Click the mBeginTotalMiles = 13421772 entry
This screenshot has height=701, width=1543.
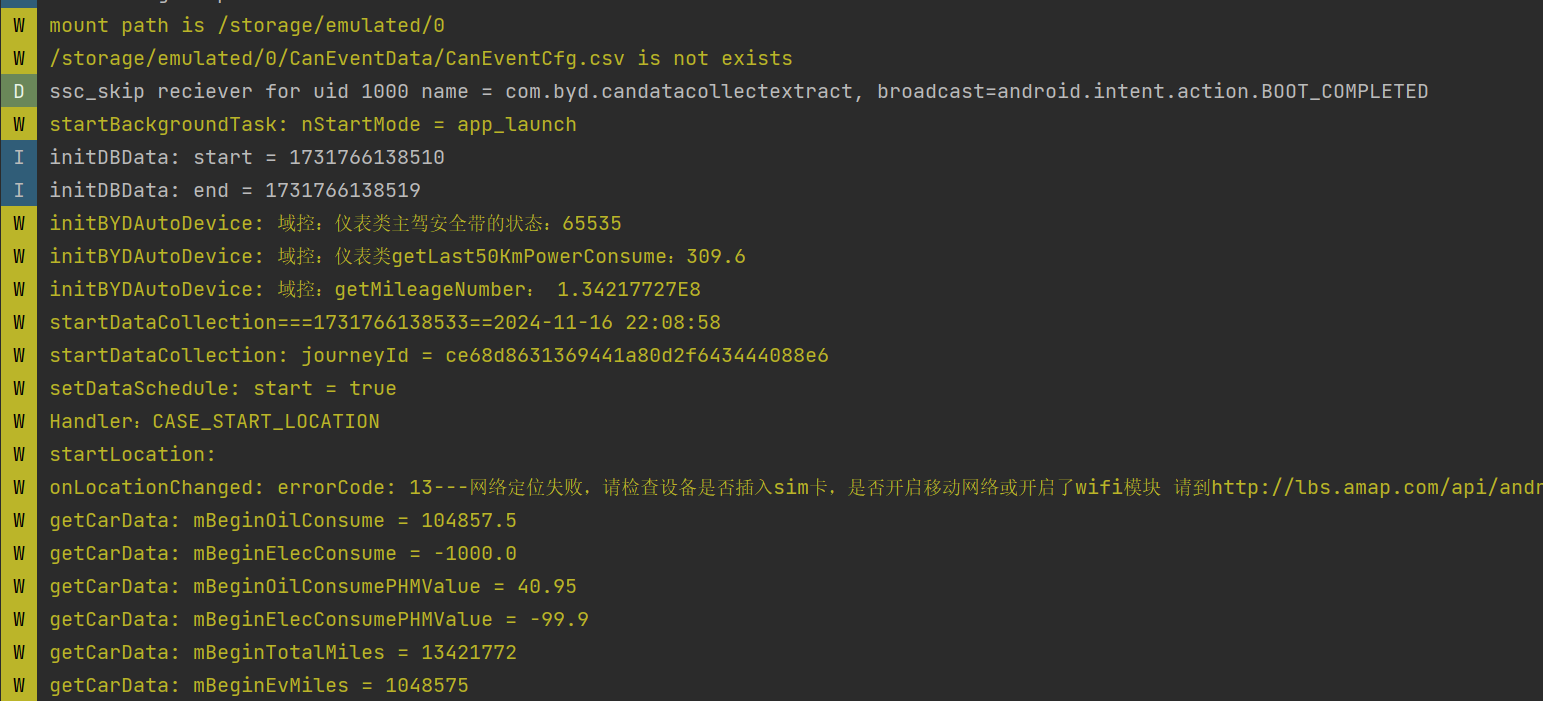[x=282, y=653]
